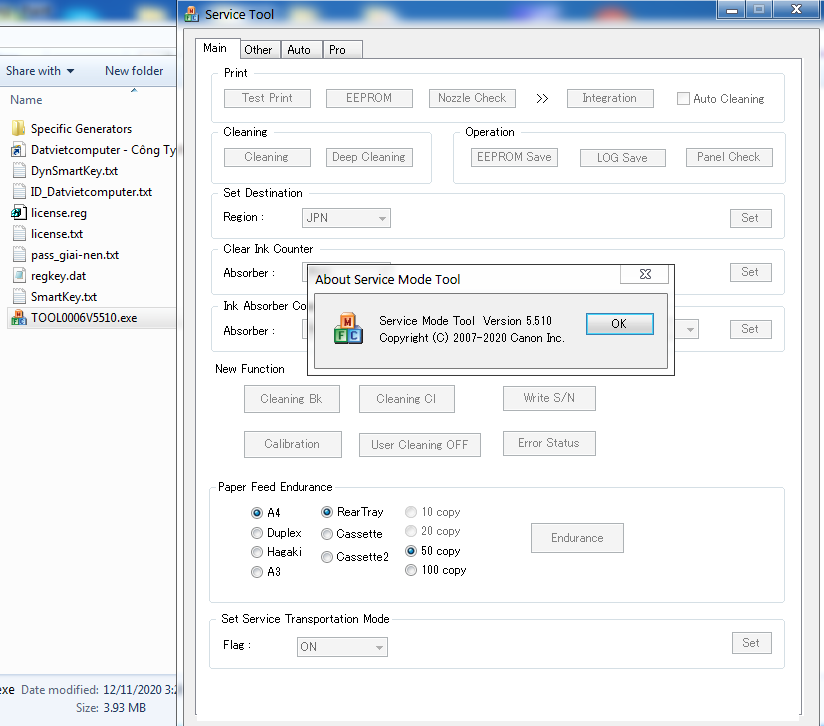The image size is (824, 726).
Task: Click Set button for Clear Ink Counter
Action: 750,272
